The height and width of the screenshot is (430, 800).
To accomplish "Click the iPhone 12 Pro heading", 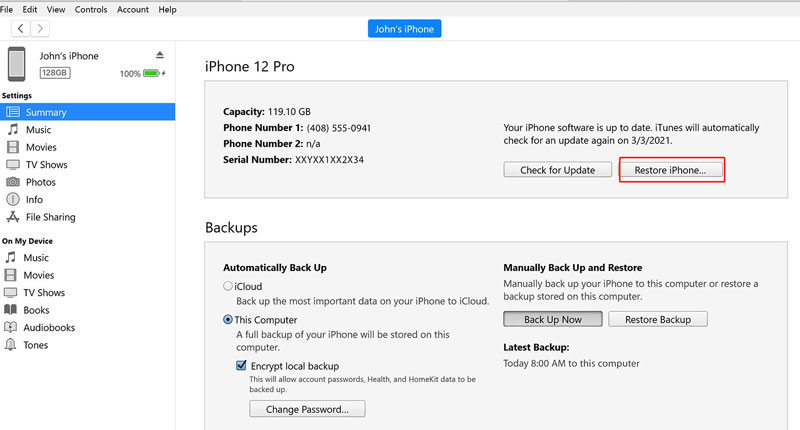I will pyautogui.click(x=249, y=66).
